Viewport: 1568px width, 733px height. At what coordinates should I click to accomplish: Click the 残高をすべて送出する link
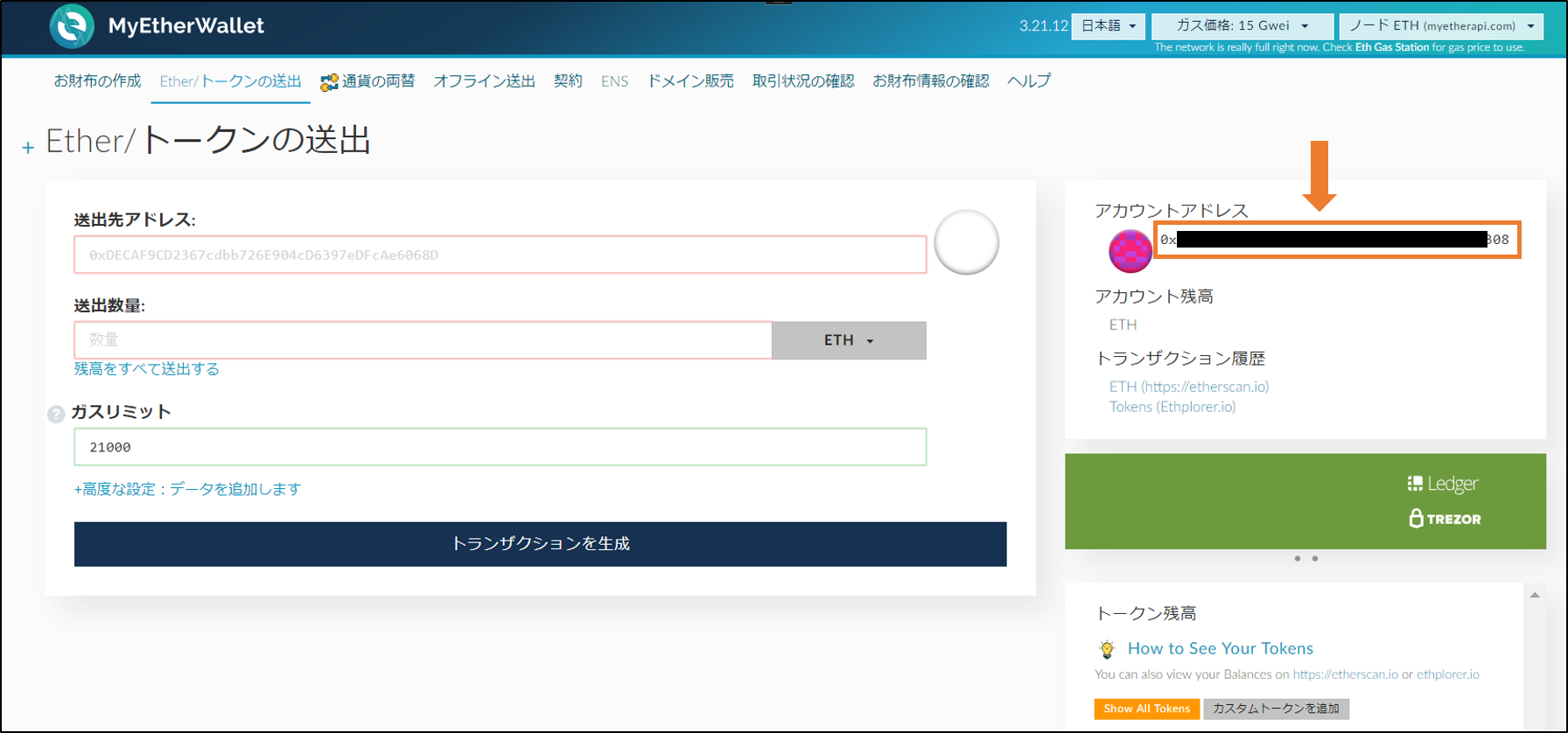click(x=147, y=369)
